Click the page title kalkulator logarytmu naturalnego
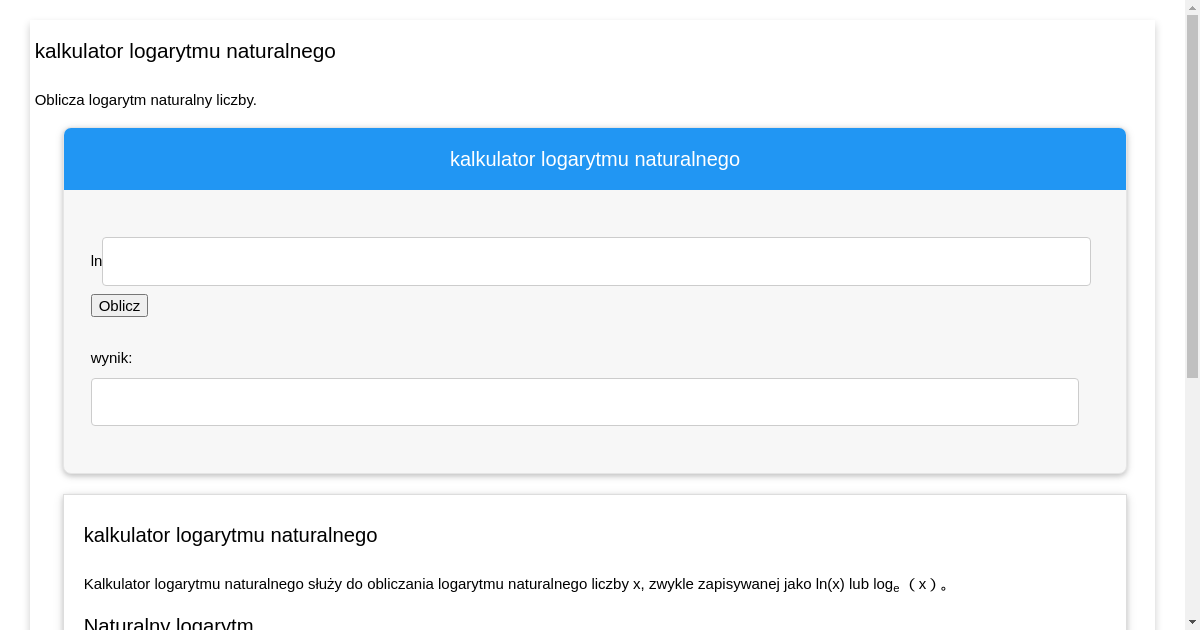 [x=185, y=51]
